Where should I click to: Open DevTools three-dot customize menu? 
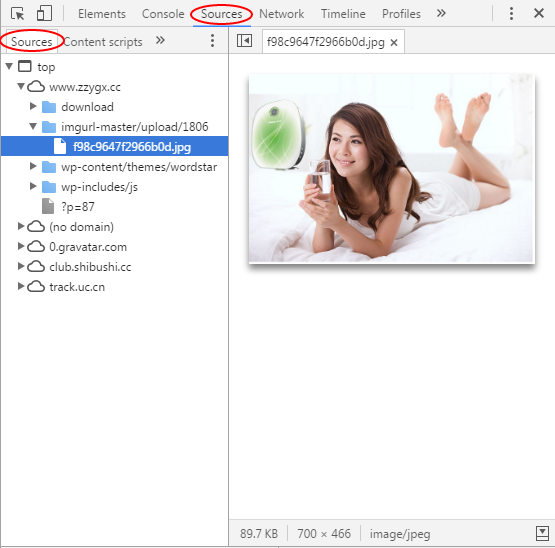[511, 13]
